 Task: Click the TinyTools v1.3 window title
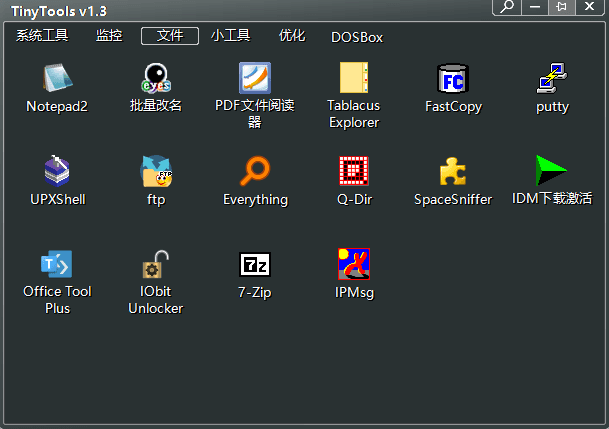59,11
